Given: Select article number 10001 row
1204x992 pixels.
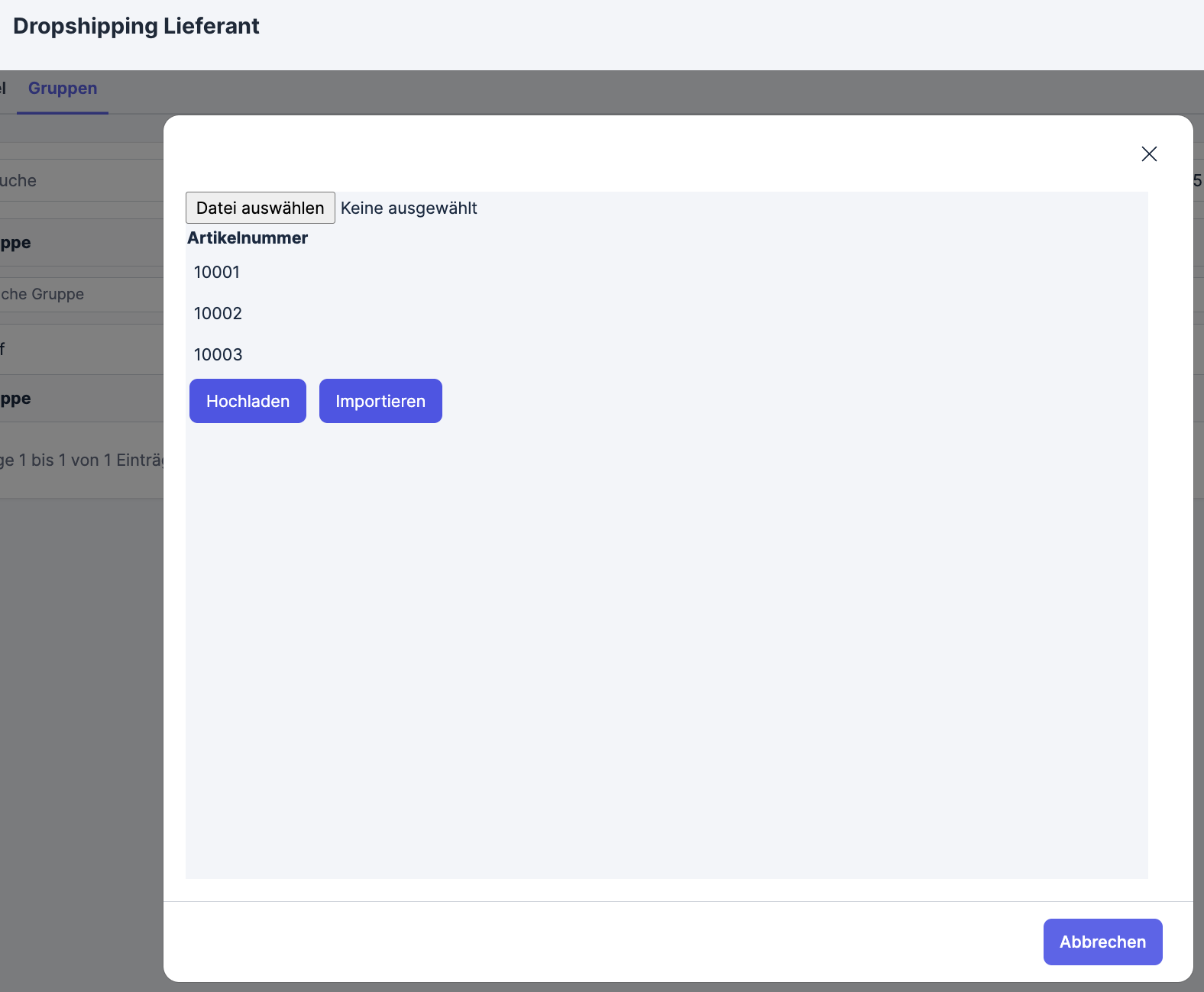Looking at the screenshot, I should click(217, 273).
